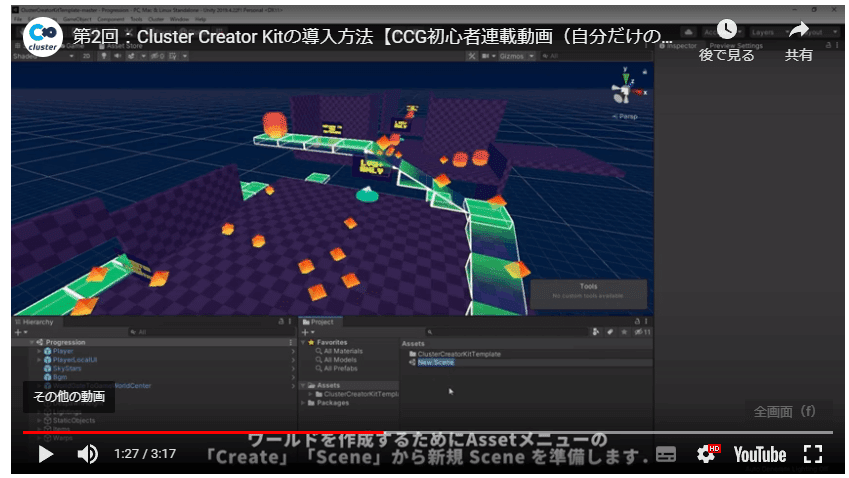849x478 pixels.
Task: Collapse the Assets folder tree
Action: [x=303, y=385]
